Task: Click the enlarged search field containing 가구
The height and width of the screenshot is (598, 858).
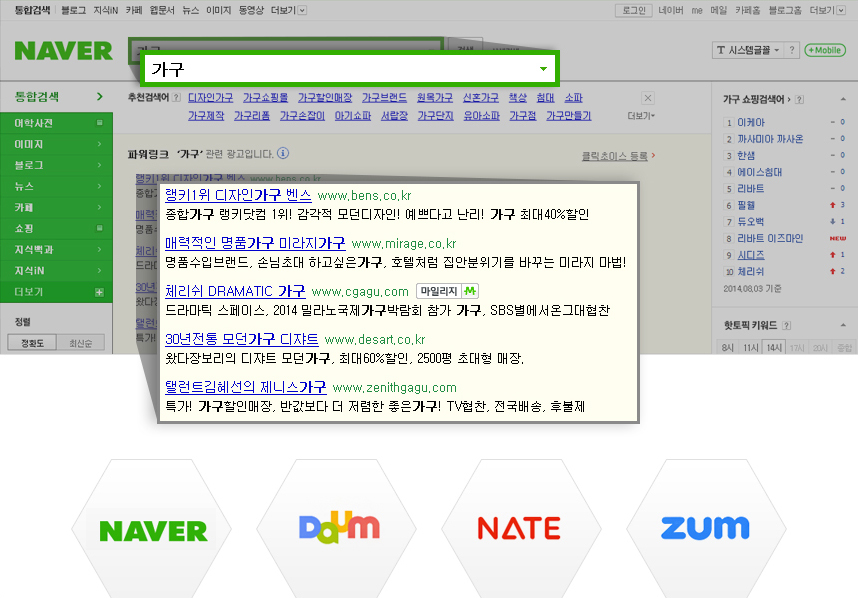Action: pos(350,69)
